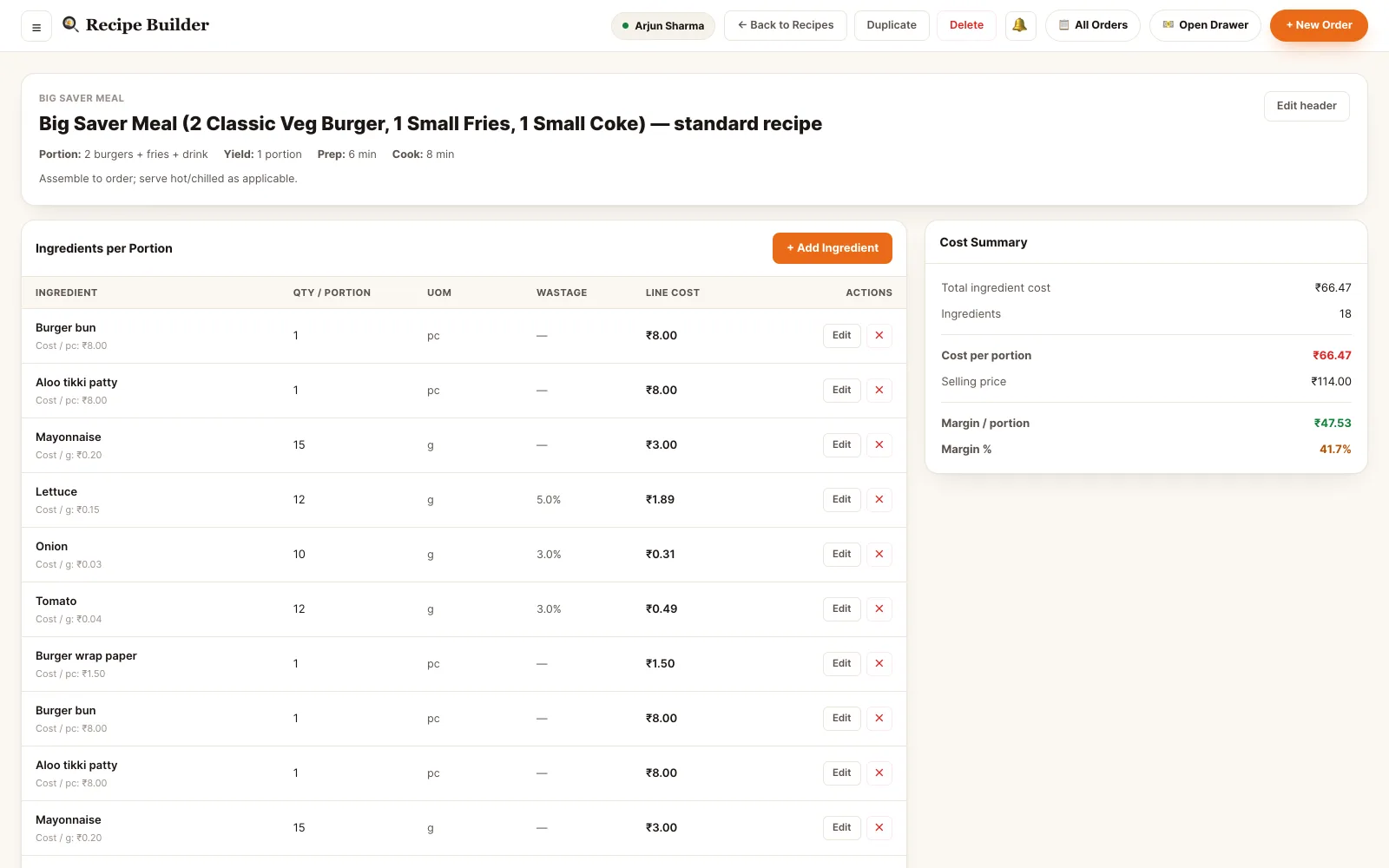The width and height of the screenshot is (1389, 868).
Task: Select the Ingredient column header
Action: coord(66,293)
